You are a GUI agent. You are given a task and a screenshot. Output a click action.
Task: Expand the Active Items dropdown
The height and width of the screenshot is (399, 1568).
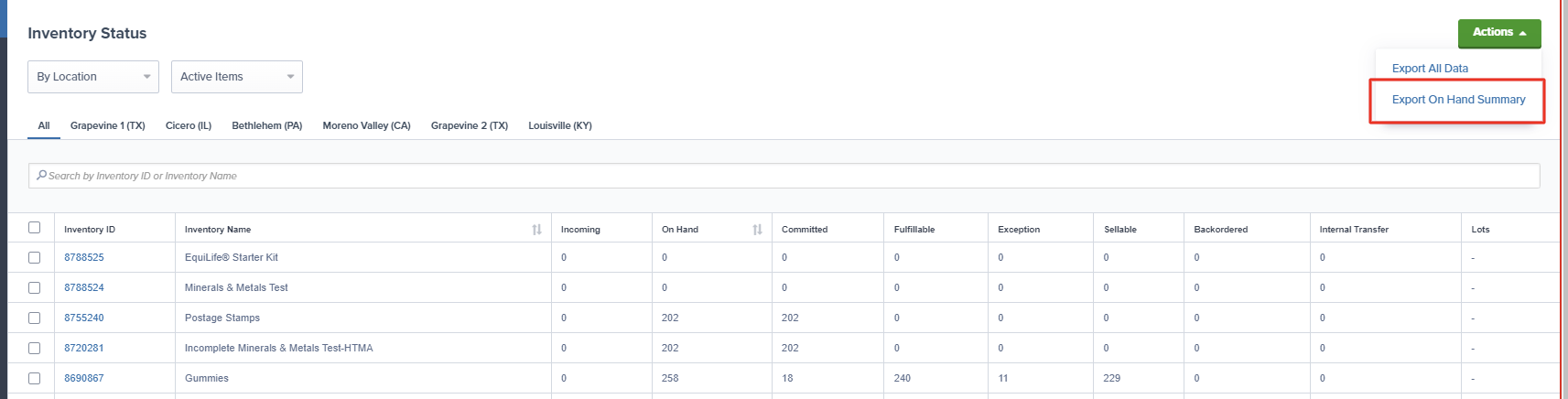(237, 77)
